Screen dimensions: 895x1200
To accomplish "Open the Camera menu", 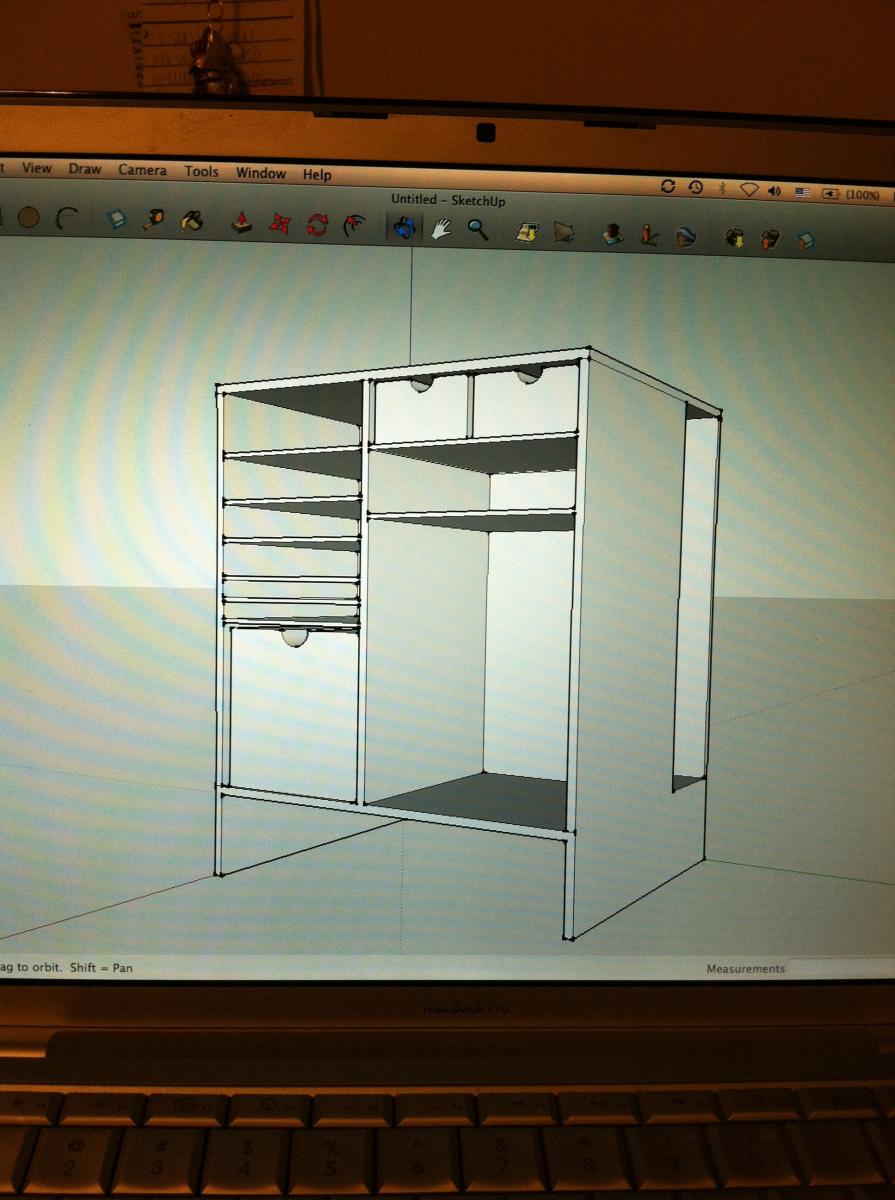I will [x=142, y=170].
